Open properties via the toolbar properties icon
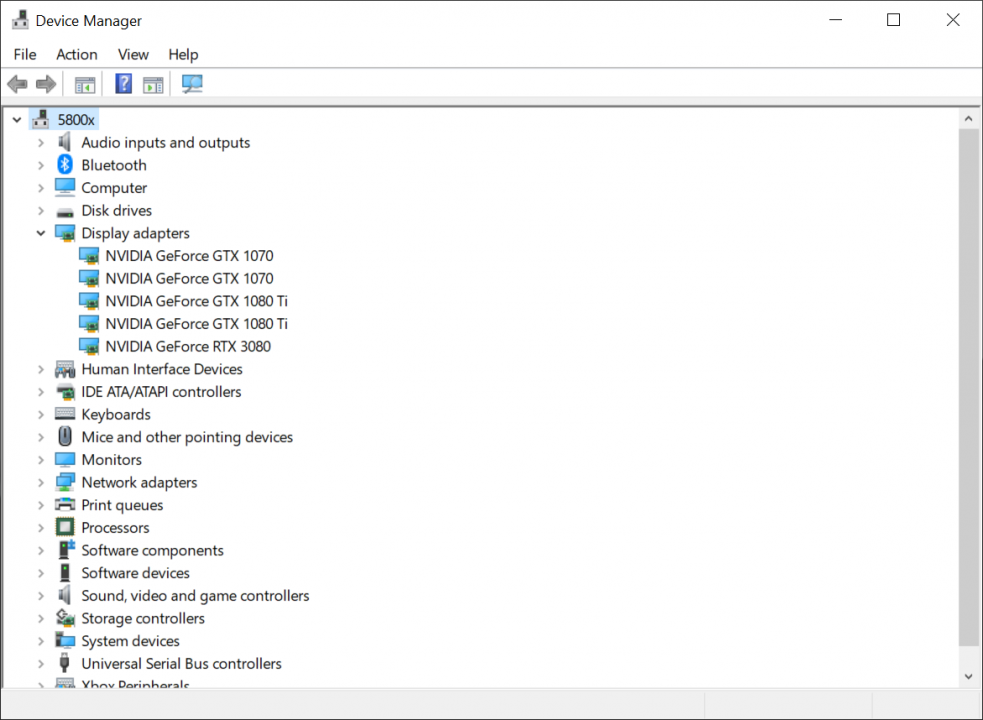 153,84
